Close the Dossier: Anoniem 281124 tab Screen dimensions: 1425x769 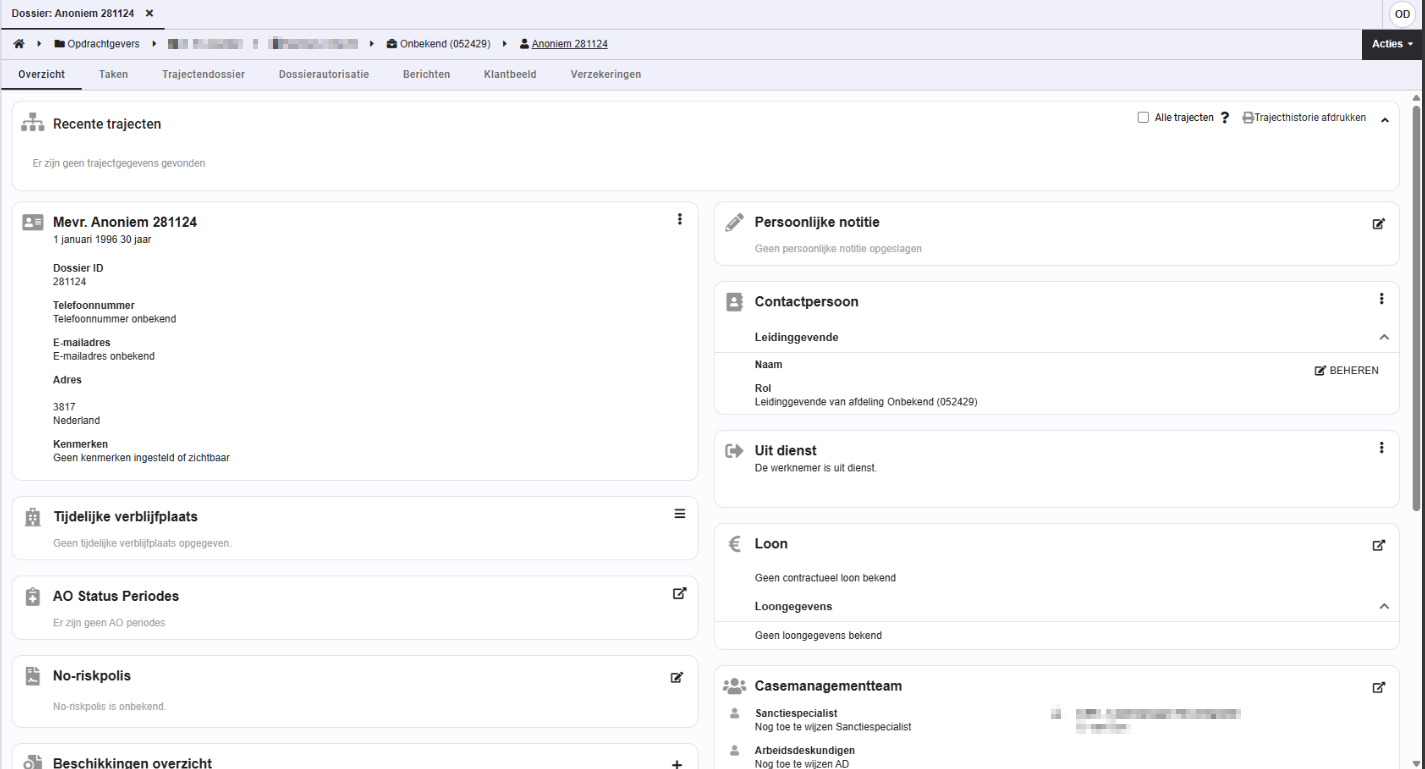[149, 13]
